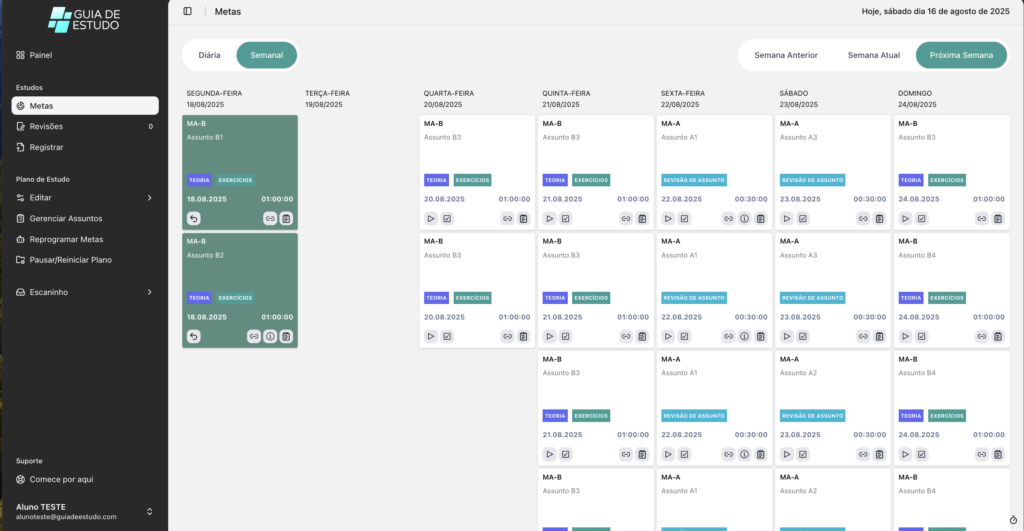
Task: Click the TERÇA-FEIRA 19/08/2025 column header
Action: click(x=327, y=99)
